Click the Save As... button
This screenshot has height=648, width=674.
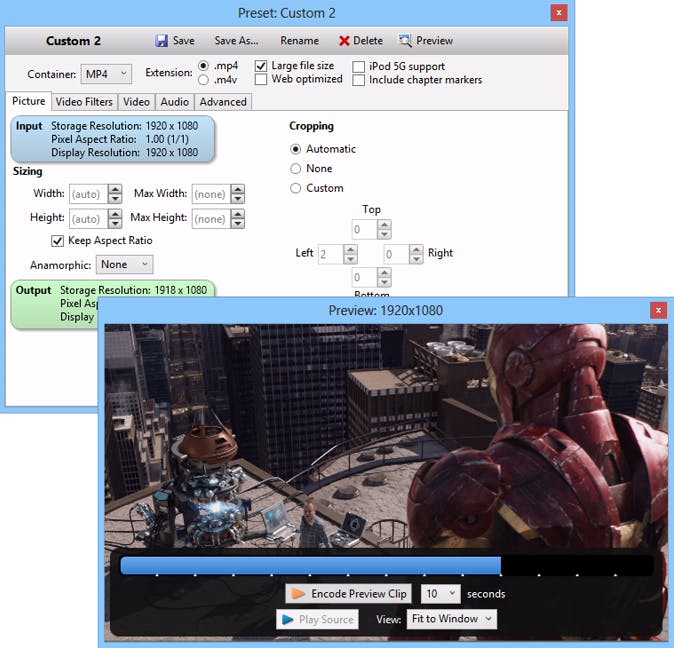pos(236,41)
